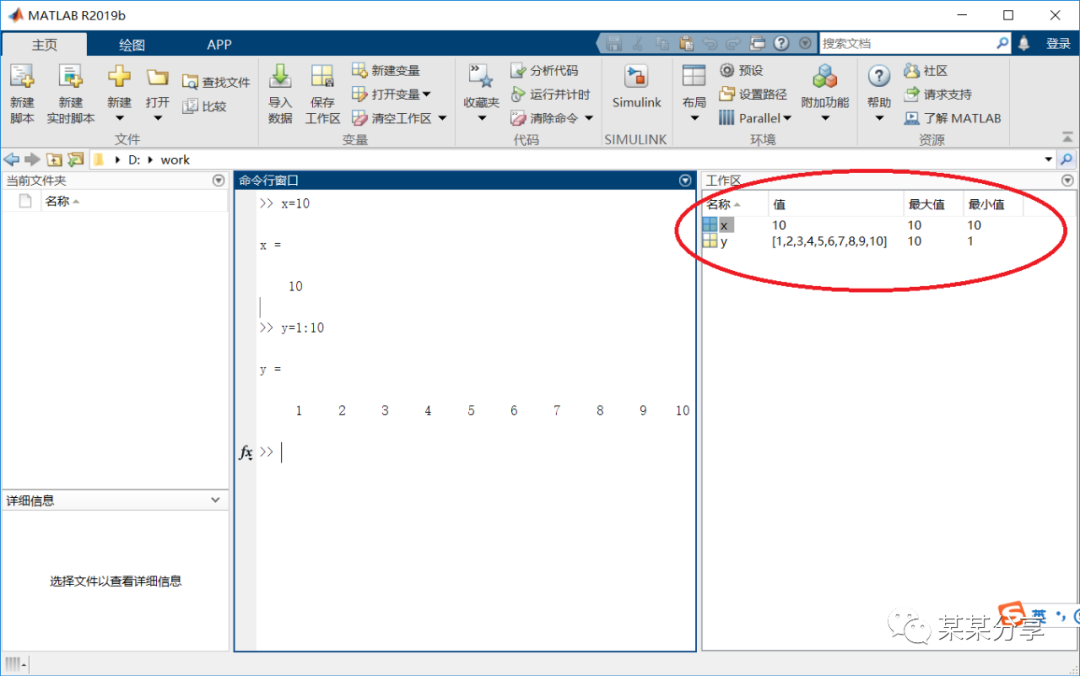Open the Layout (布局) dropdown
This screenshot has height=676, width=1080.
coord(694,119)
